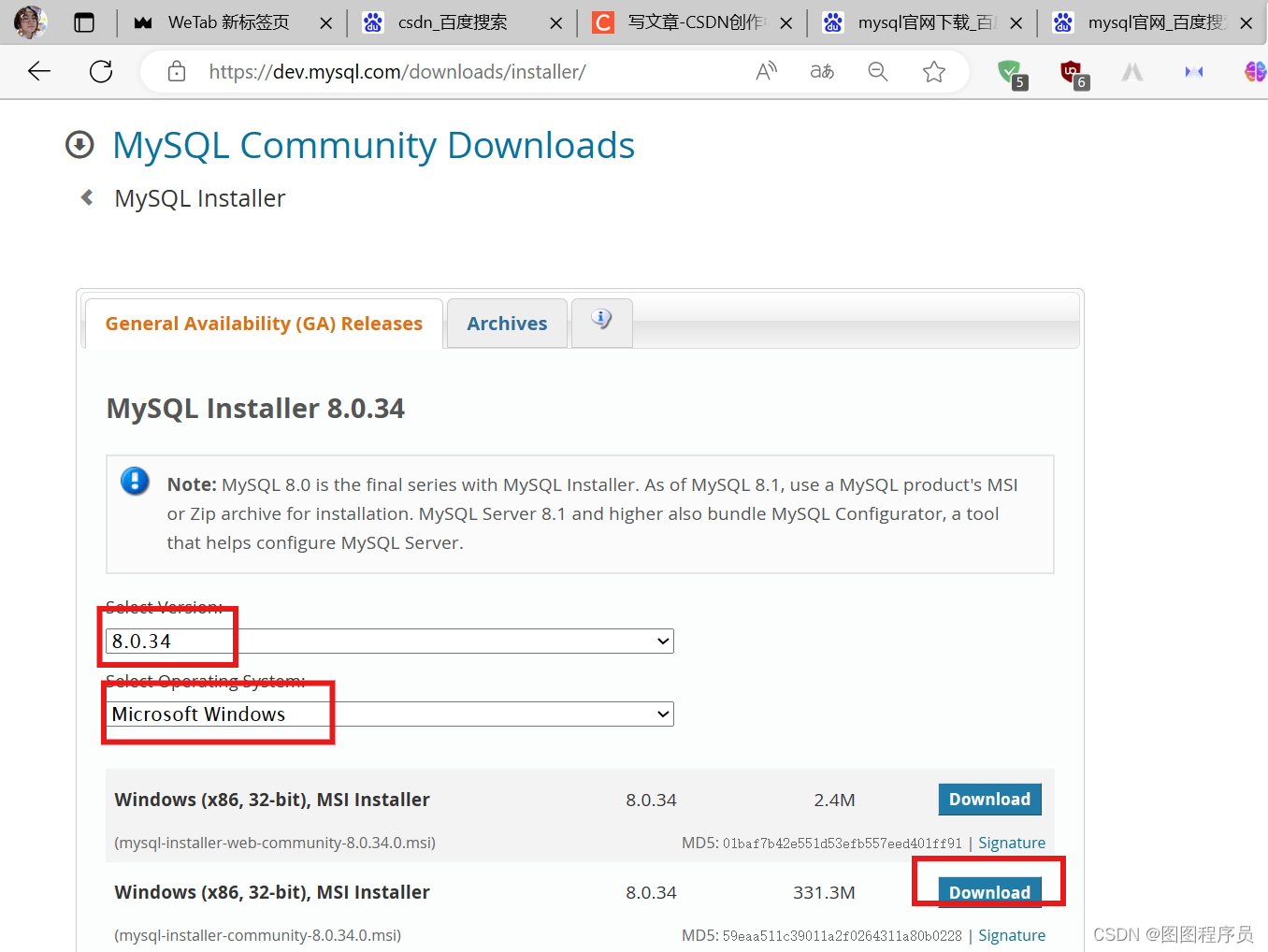1268x952 pixels.
Task: Click the address bar URL dev.mysql.com/downloads/installer/
Action: click(x=397, y=72)
